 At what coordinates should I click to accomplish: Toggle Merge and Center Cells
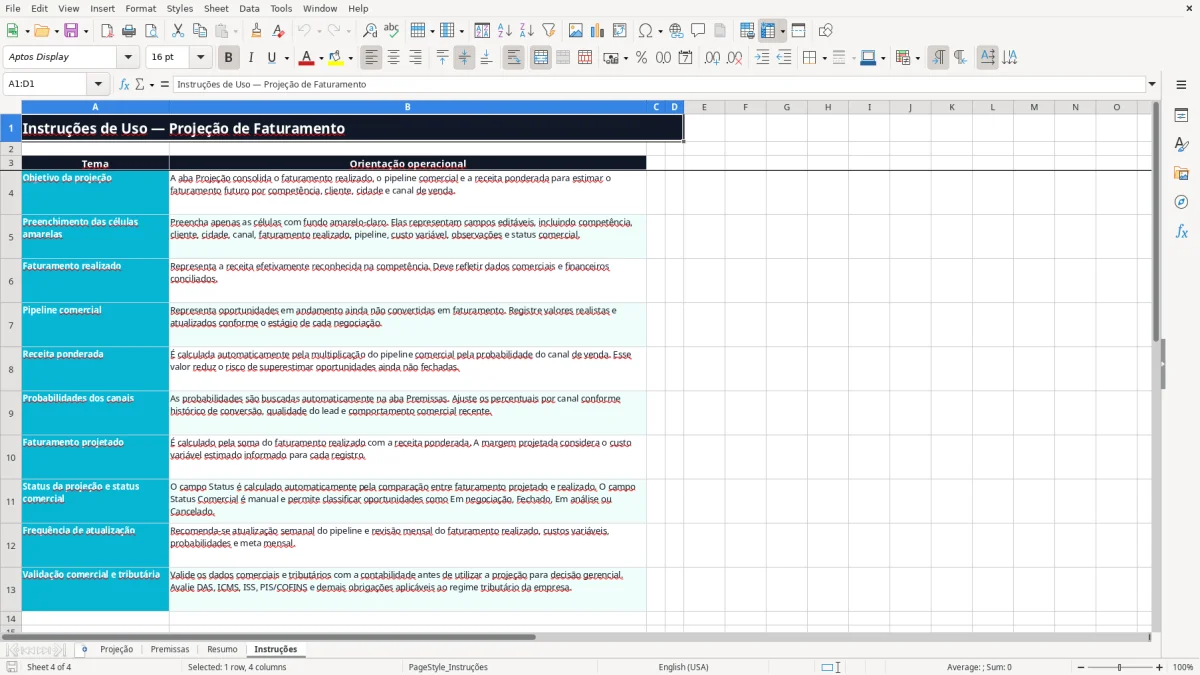[x=541, y=58]
